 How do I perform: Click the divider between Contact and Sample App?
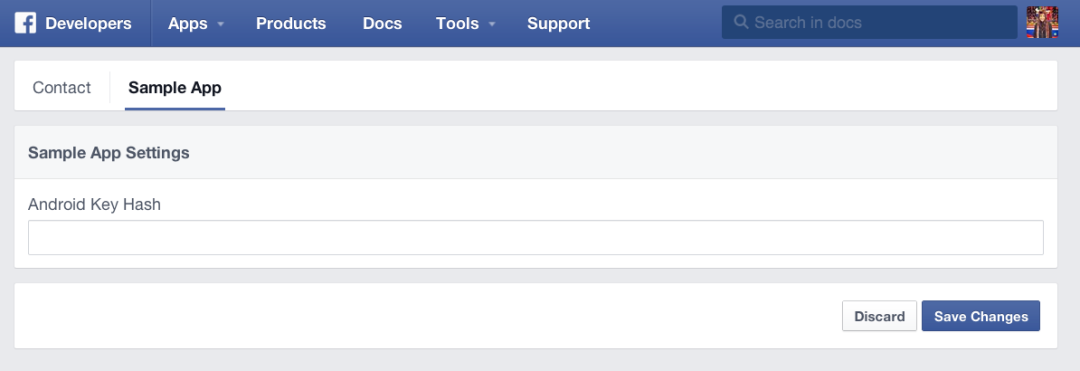pos(110,87)
